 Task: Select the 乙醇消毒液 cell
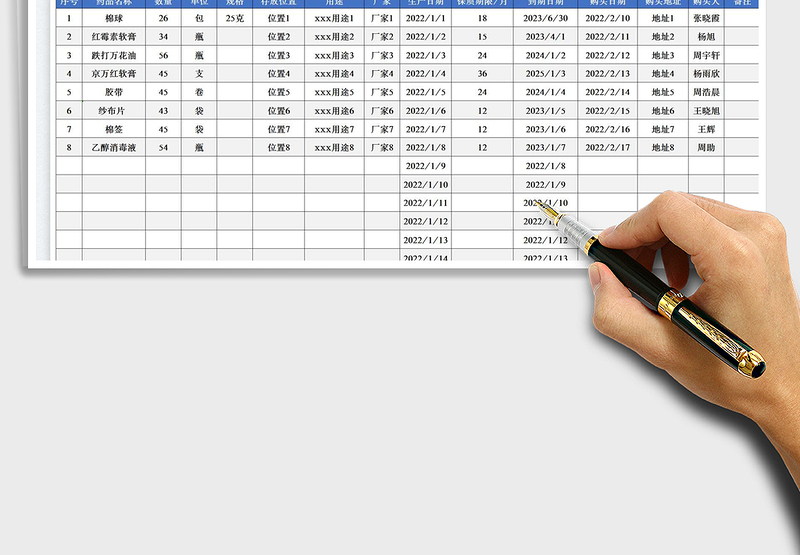click(x=114, y=148)
